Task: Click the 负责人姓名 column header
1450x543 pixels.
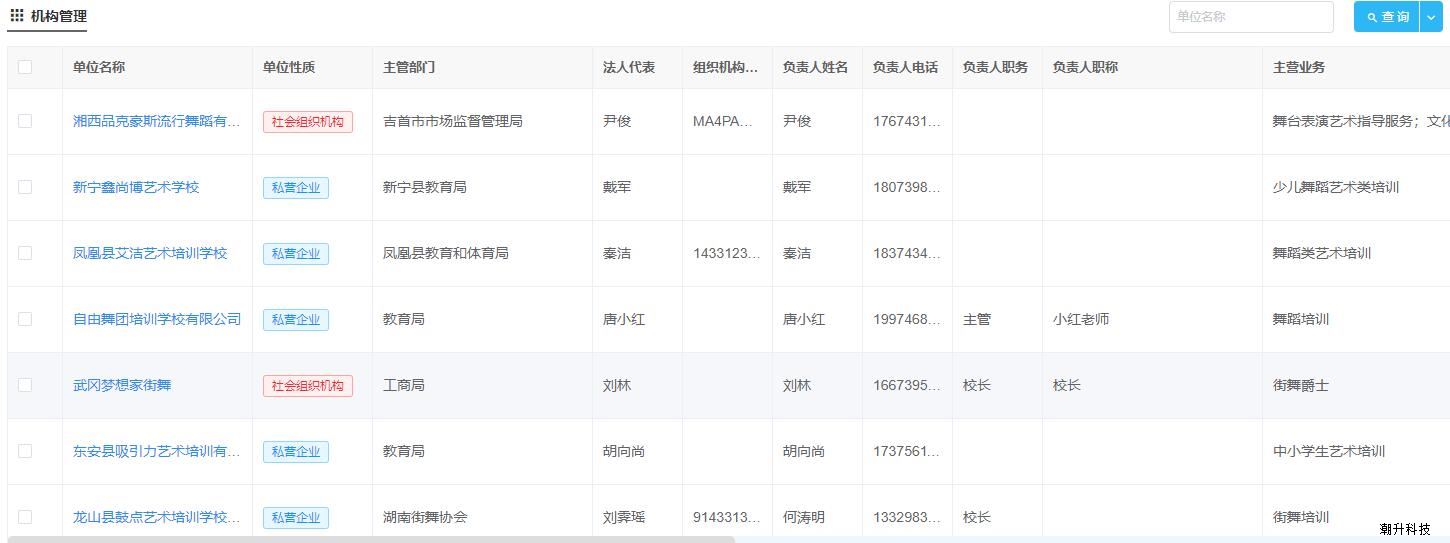Action: coord(815,67)
